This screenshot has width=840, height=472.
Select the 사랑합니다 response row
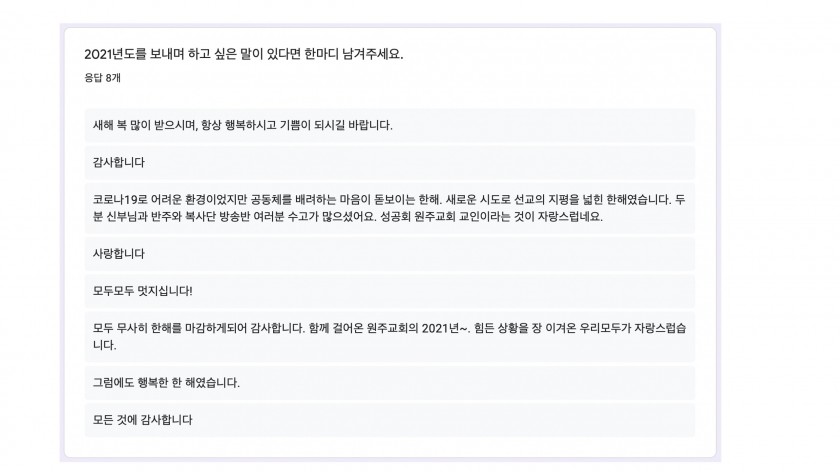coord(389,253)
